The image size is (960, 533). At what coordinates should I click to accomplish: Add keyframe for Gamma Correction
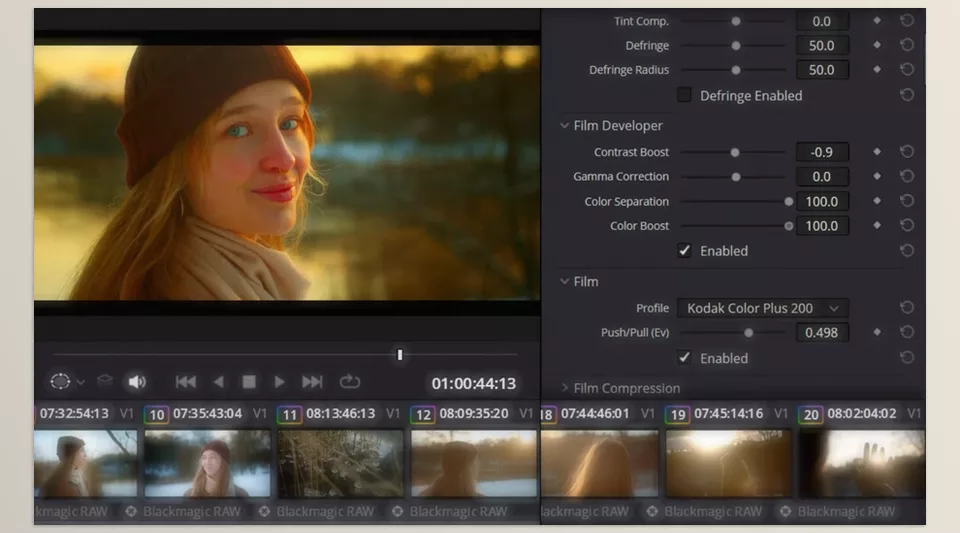pos(877,176)
